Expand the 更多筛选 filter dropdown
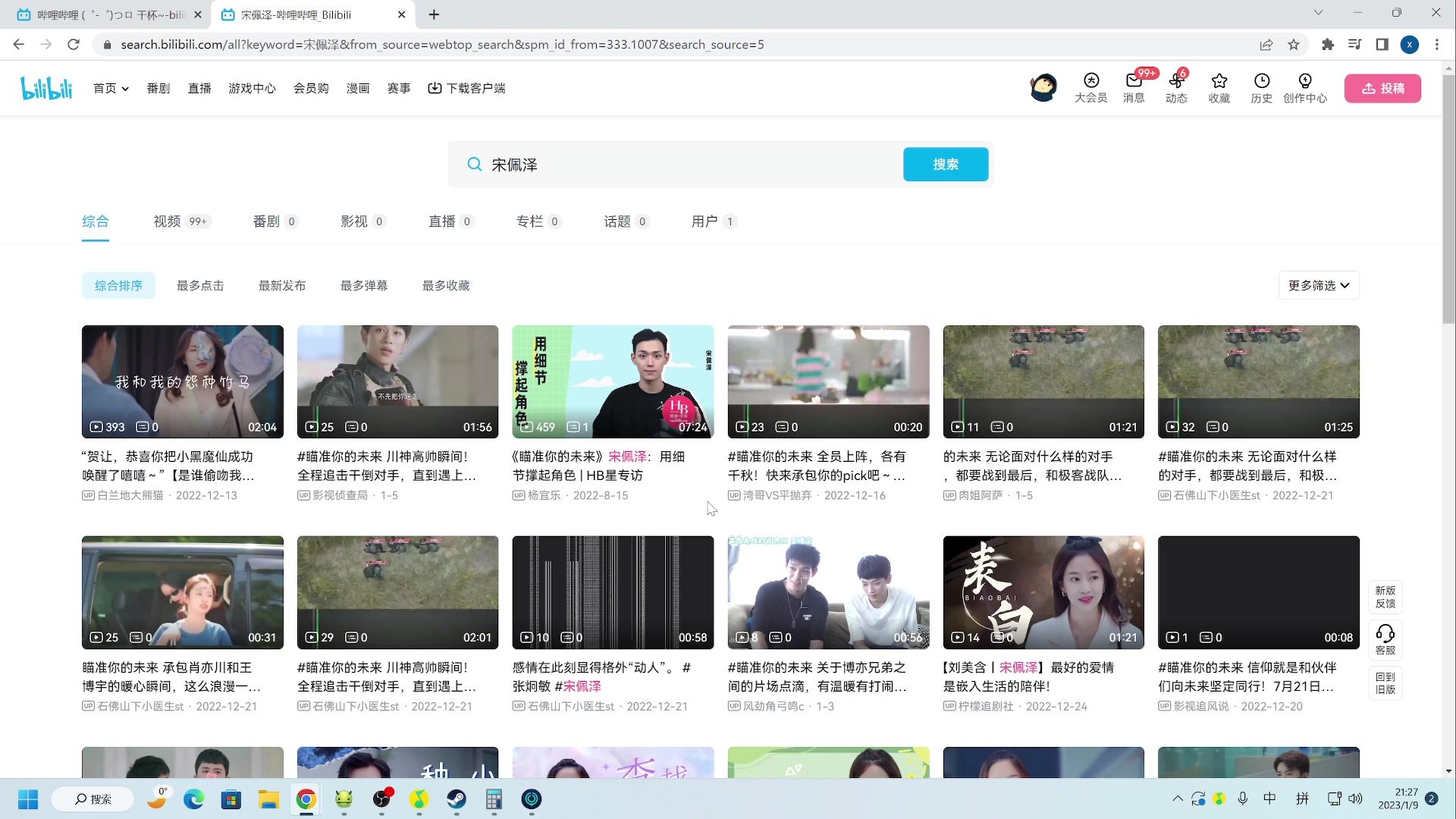 click(1318, 285)
